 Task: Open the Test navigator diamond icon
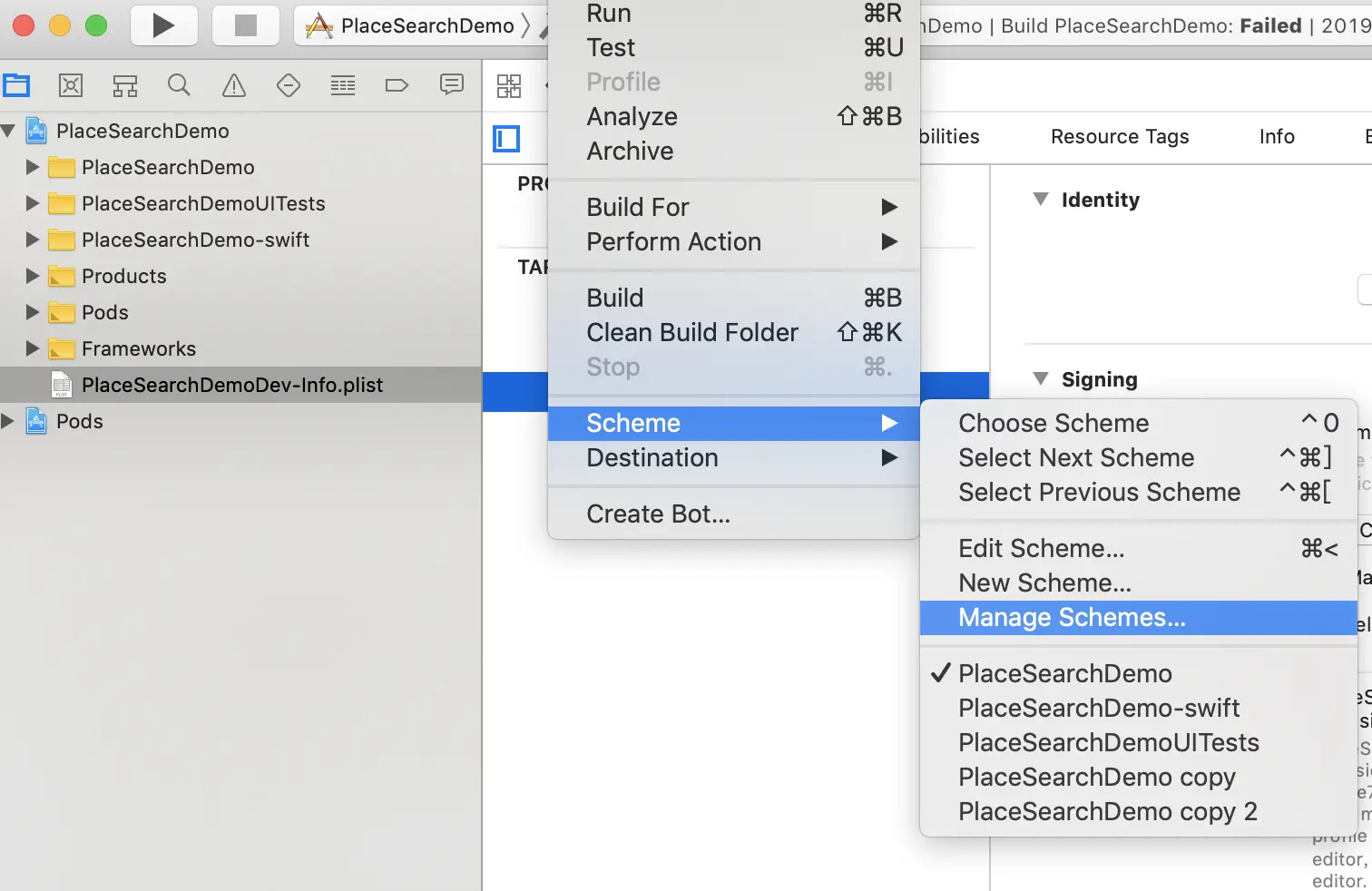pos(289,85)
